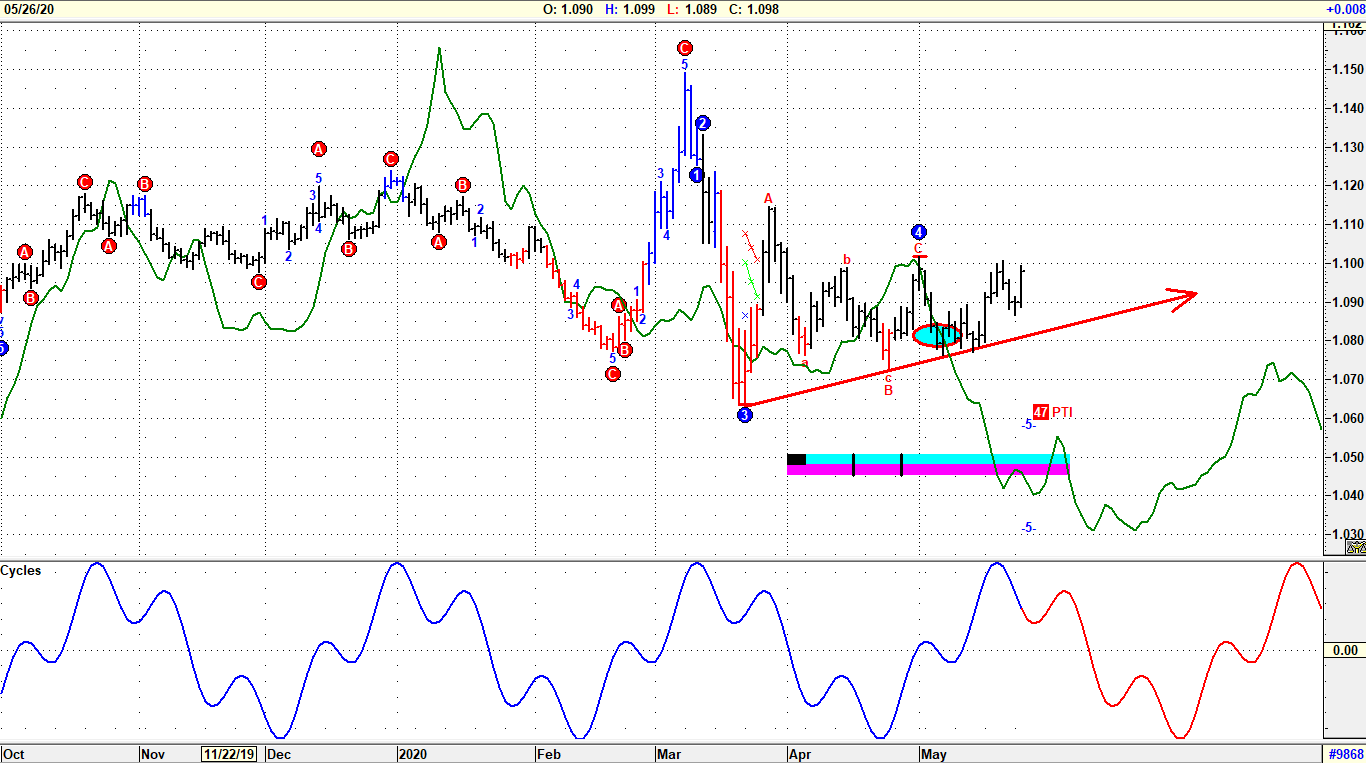Select the blue circled 4 wave marker
Viewport: 1366px width, 763px height.
(919, 232)
